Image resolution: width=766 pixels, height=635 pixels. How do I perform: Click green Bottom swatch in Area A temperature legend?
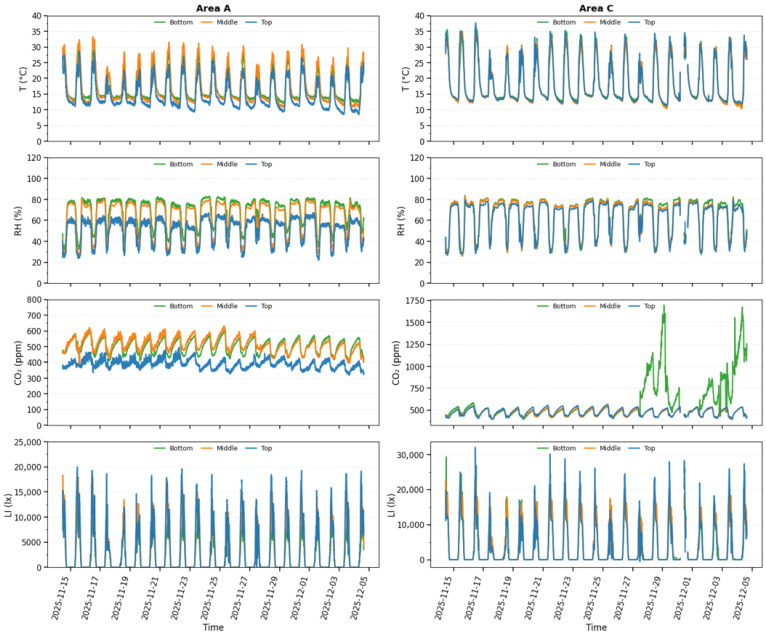[x=160, y=22]
